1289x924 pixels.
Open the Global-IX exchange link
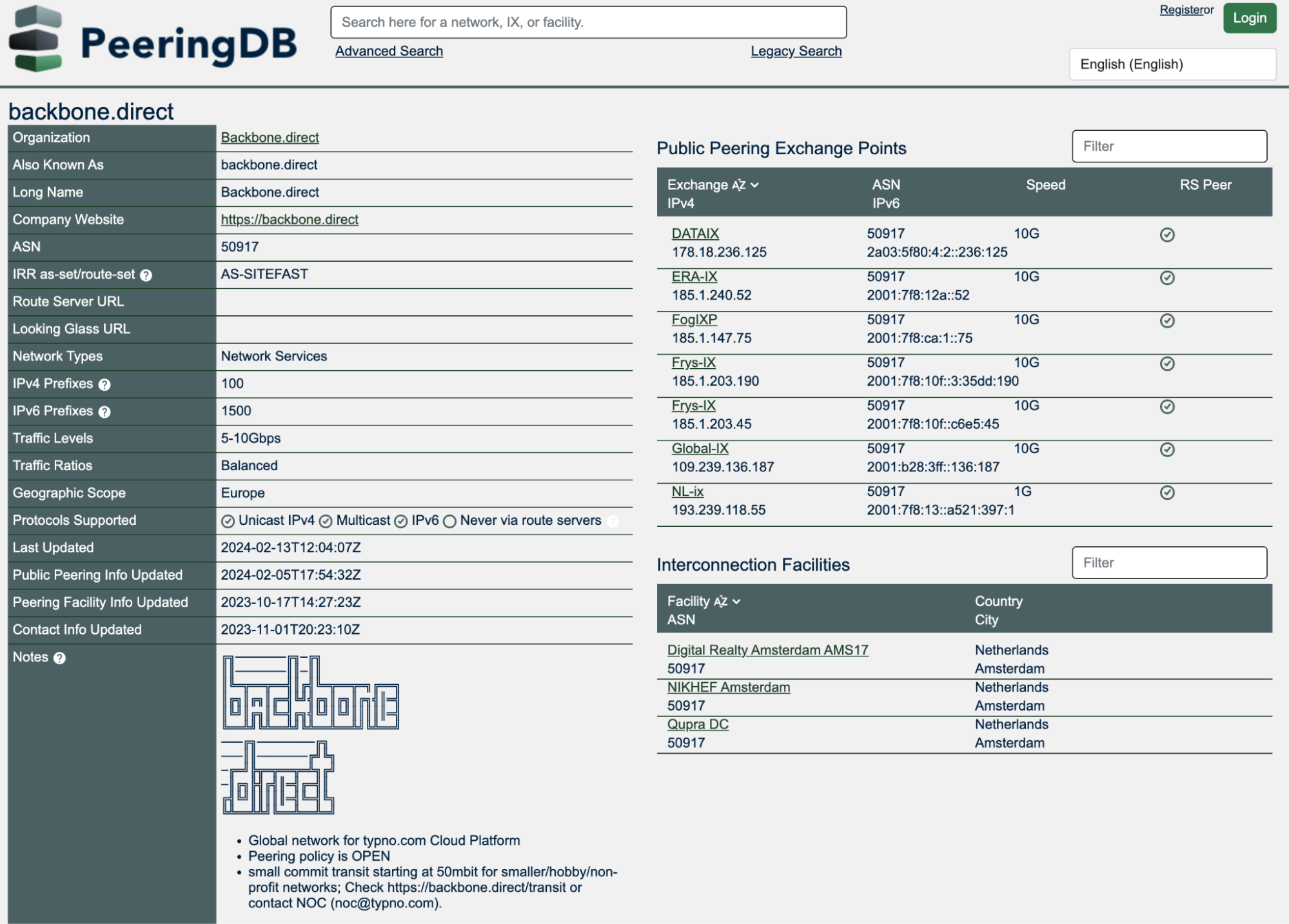coord(700,448)
